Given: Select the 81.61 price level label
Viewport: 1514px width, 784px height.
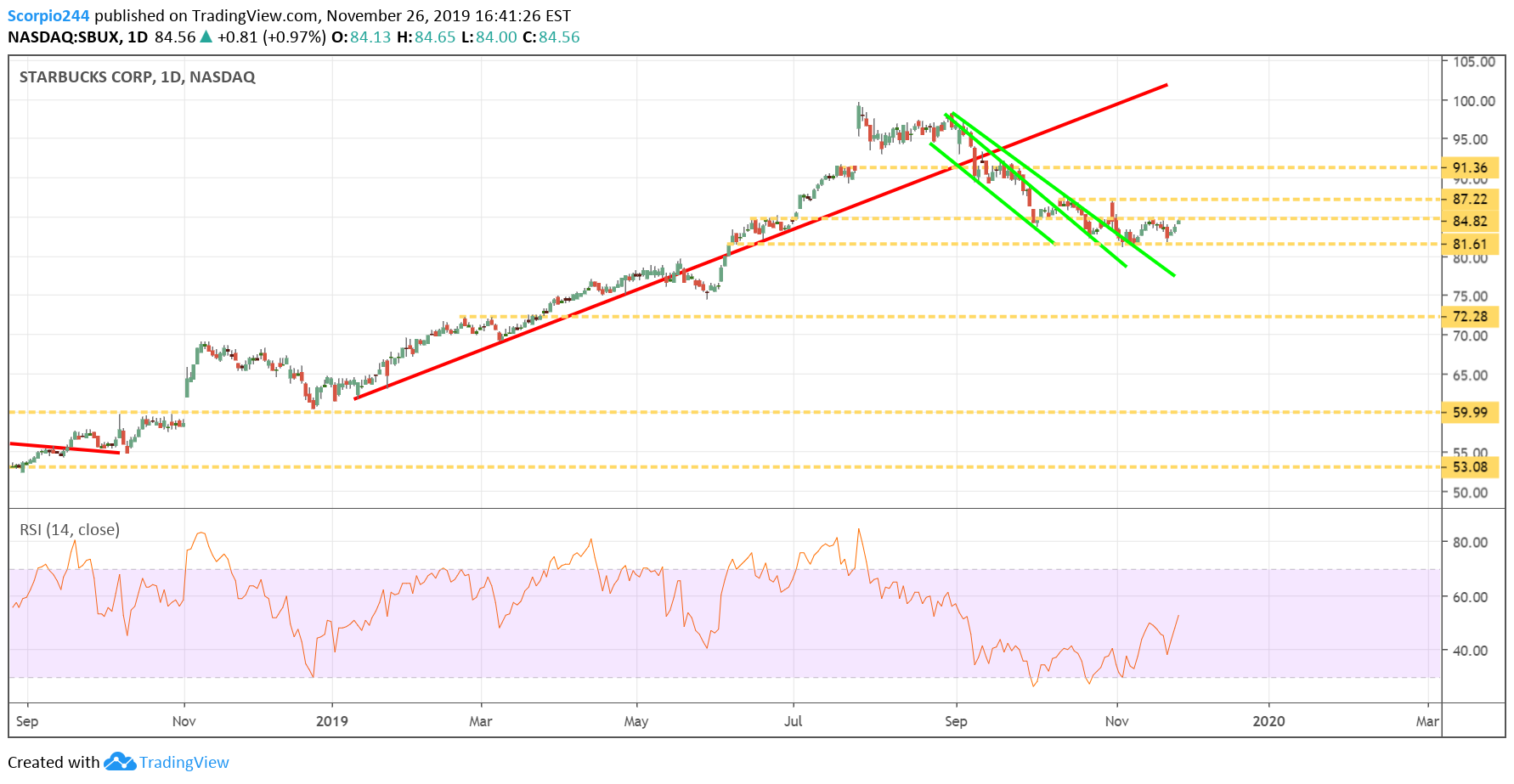Looking at the screenshot, I should pos(1470,244).
